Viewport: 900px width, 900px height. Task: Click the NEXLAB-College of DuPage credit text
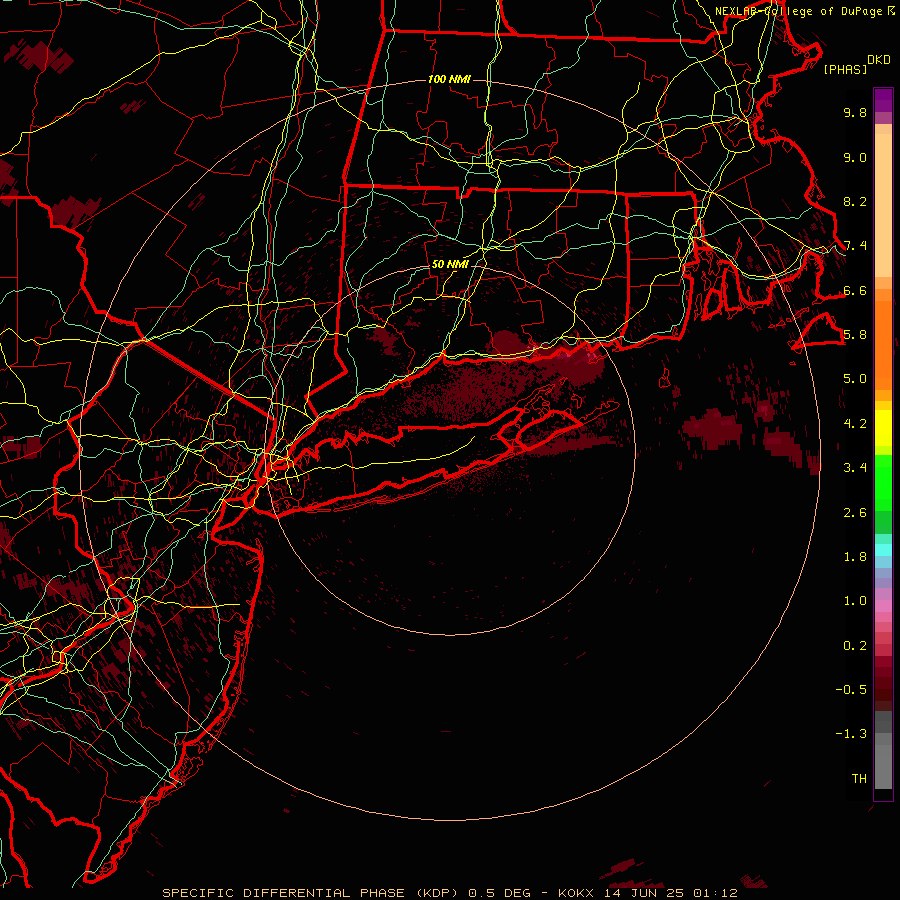pyautogui.click(x=800, y=11)
